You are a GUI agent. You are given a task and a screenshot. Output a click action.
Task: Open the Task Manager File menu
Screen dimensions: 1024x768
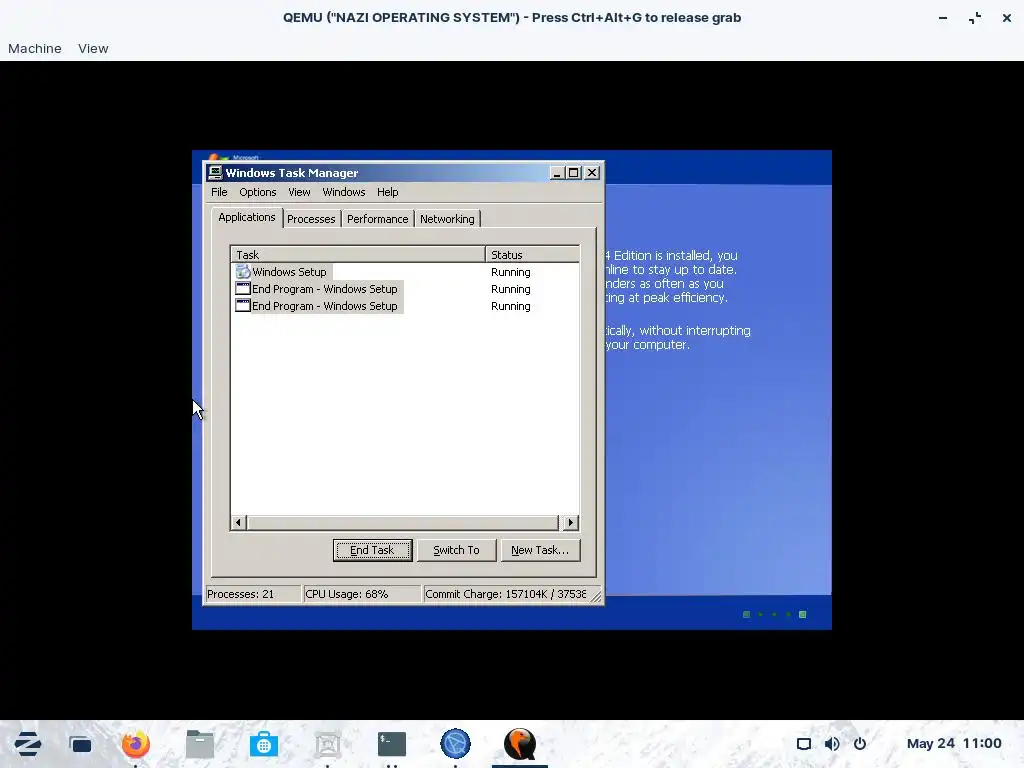click(219, 192)
